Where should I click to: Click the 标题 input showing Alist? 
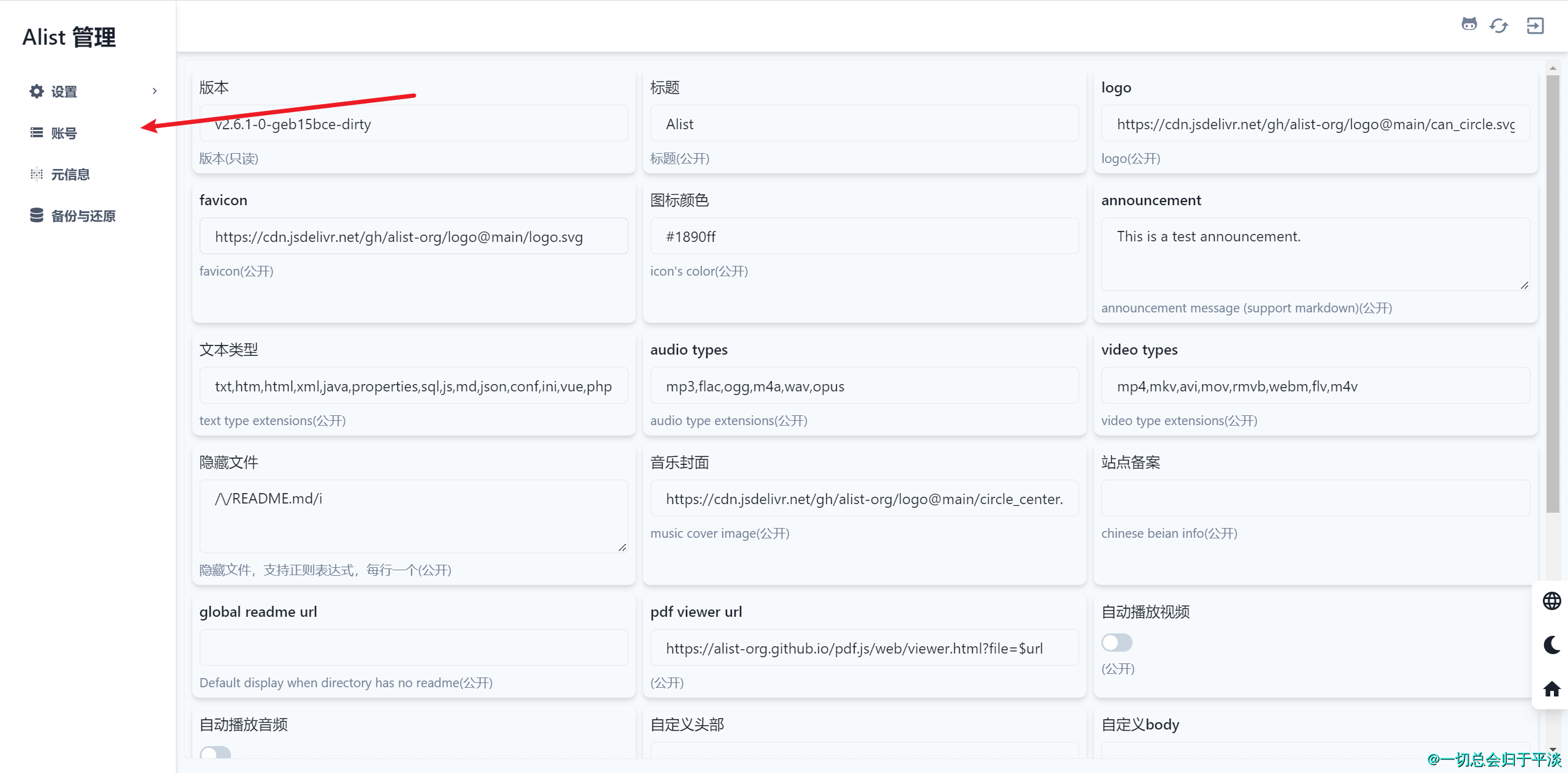click(864, 123)
